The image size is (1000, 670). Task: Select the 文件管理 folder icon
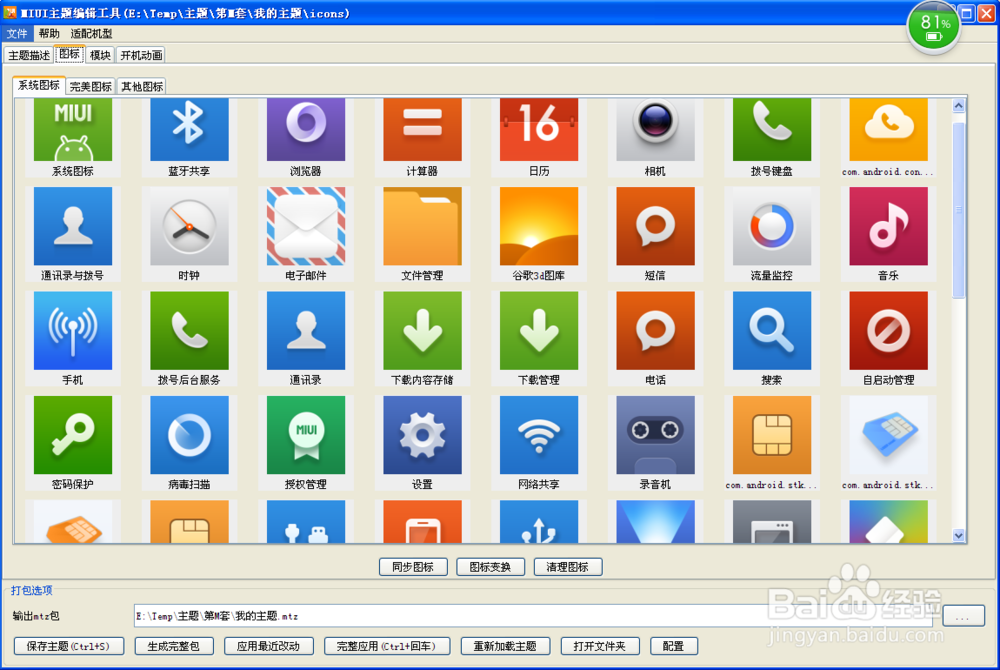point(422,226)
